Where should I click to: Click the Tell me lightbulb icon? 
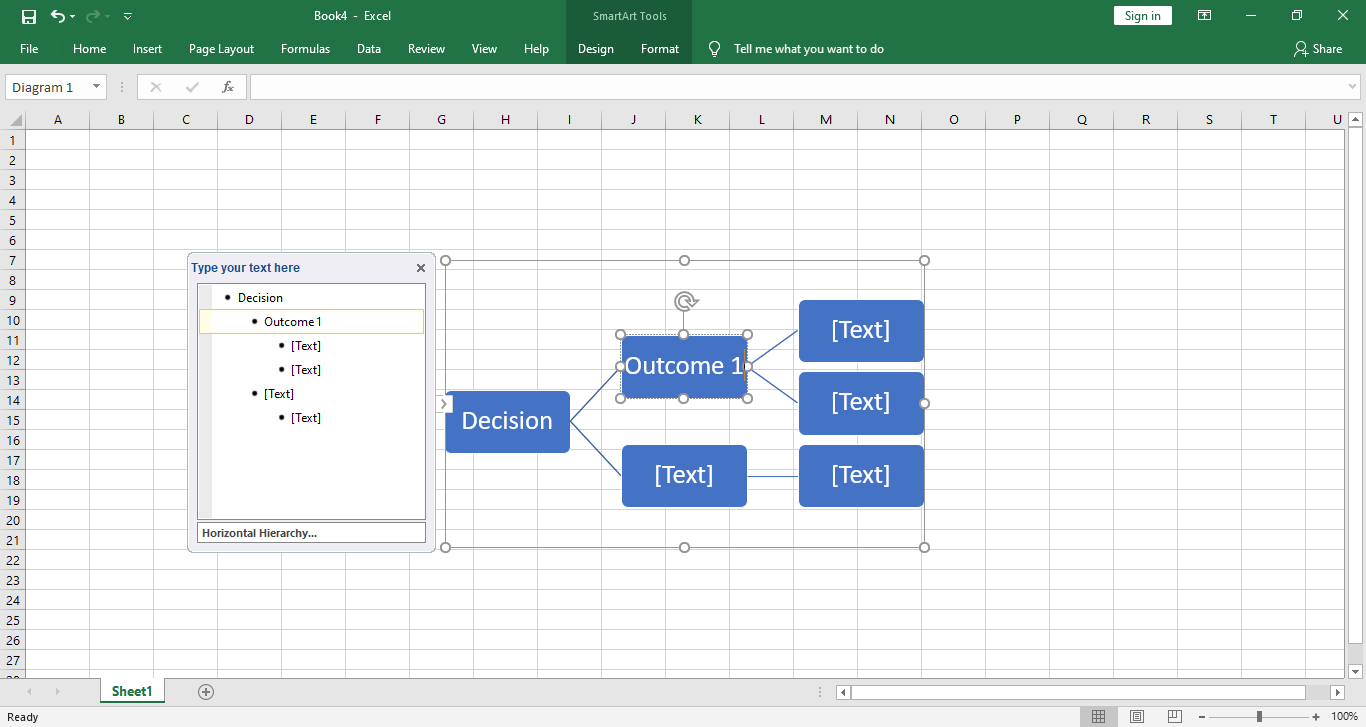[x=713, y=48]
